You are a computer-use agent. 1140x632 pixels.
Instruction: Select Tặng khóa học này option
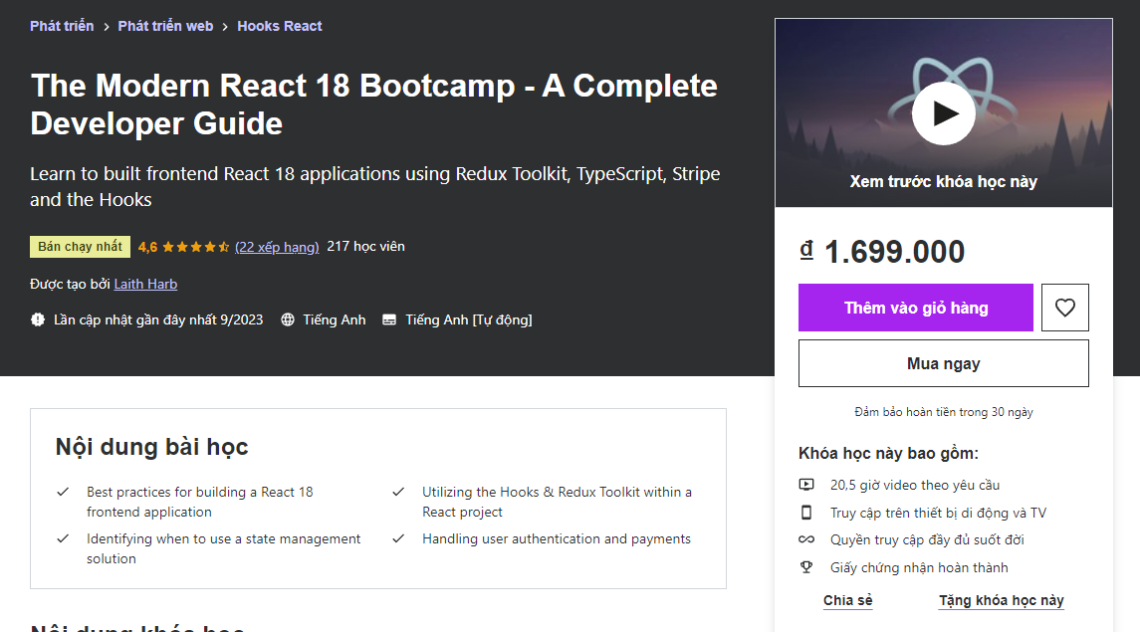coord(1001,601)
